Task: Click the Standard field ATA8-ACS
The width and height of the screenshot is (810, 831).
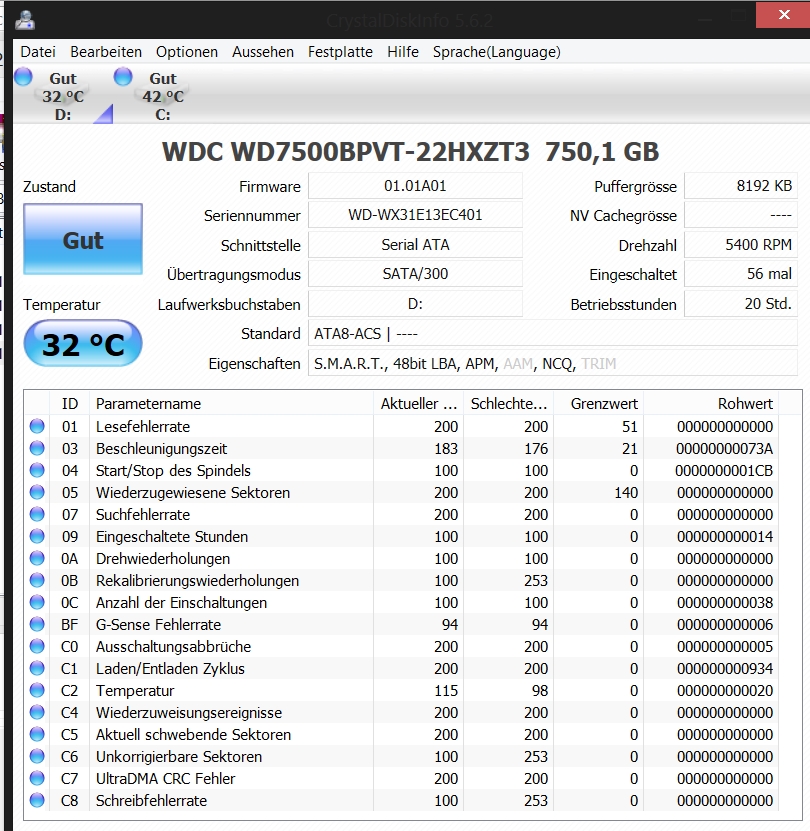Action: coord(553,334)
